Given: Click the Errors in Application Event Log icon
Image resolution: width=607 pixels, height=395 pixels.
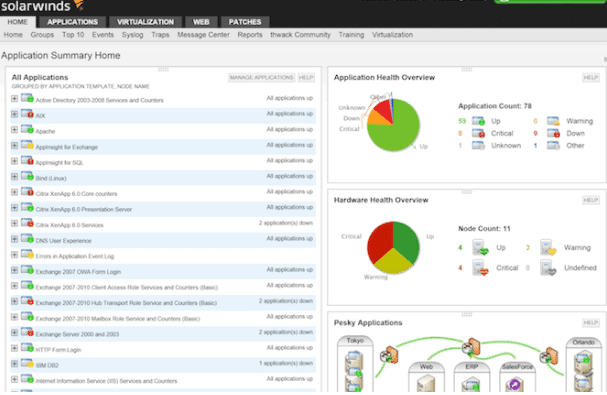Looking at the screenshot, I should tap(27, 254).
